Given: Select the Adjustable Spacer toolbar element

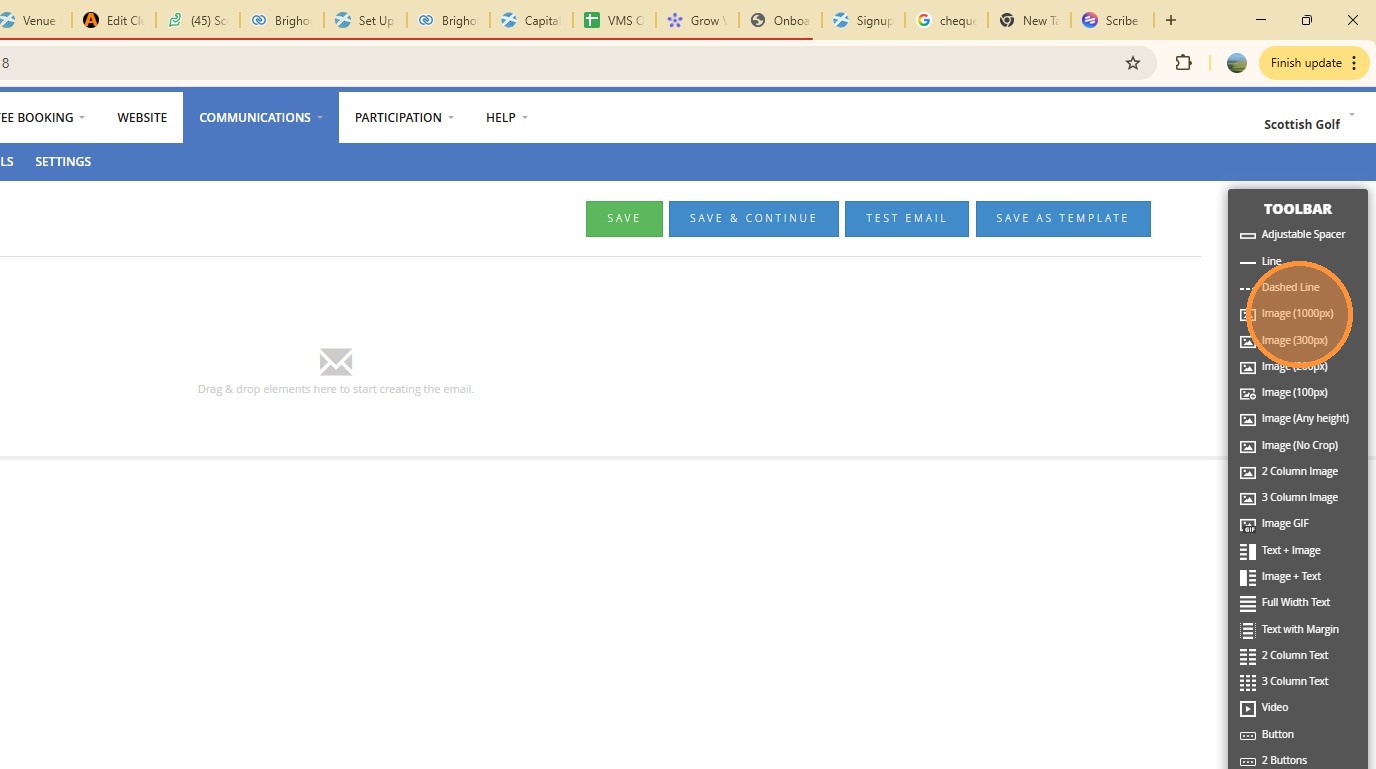Looking at the screenshot, I should pyautogui.click(x=1293, y=235).
